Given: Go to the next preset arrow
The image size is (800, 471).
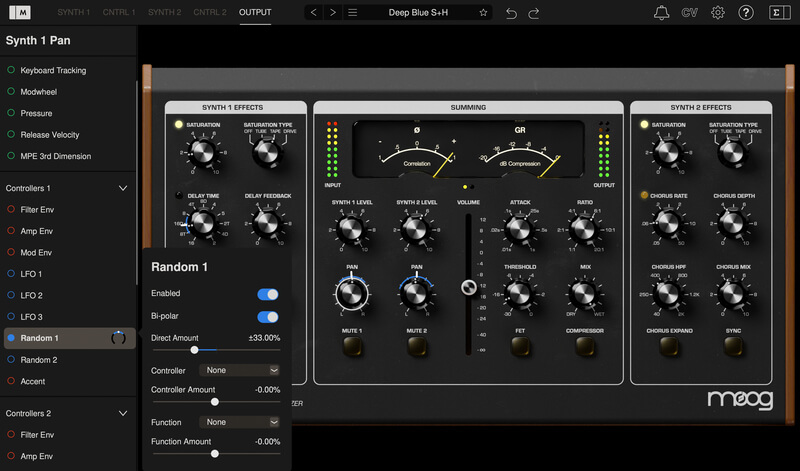Looking at the screenshot, I should coord(333,12).
